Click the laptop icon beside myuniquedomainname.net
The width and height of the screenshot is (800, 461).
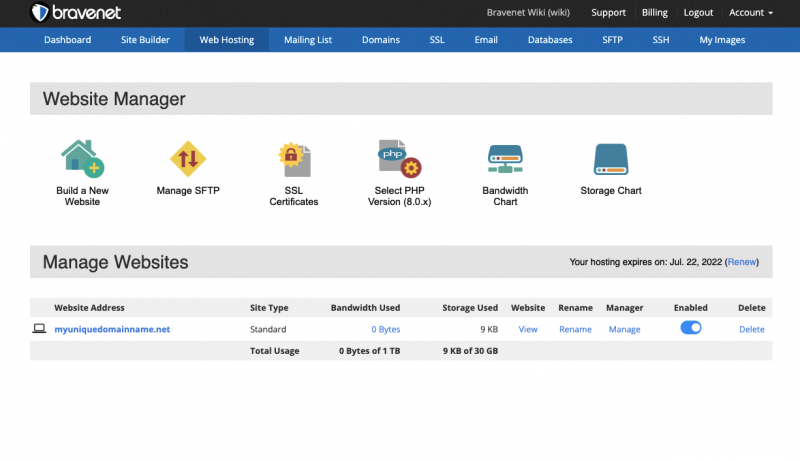[39, 328]
